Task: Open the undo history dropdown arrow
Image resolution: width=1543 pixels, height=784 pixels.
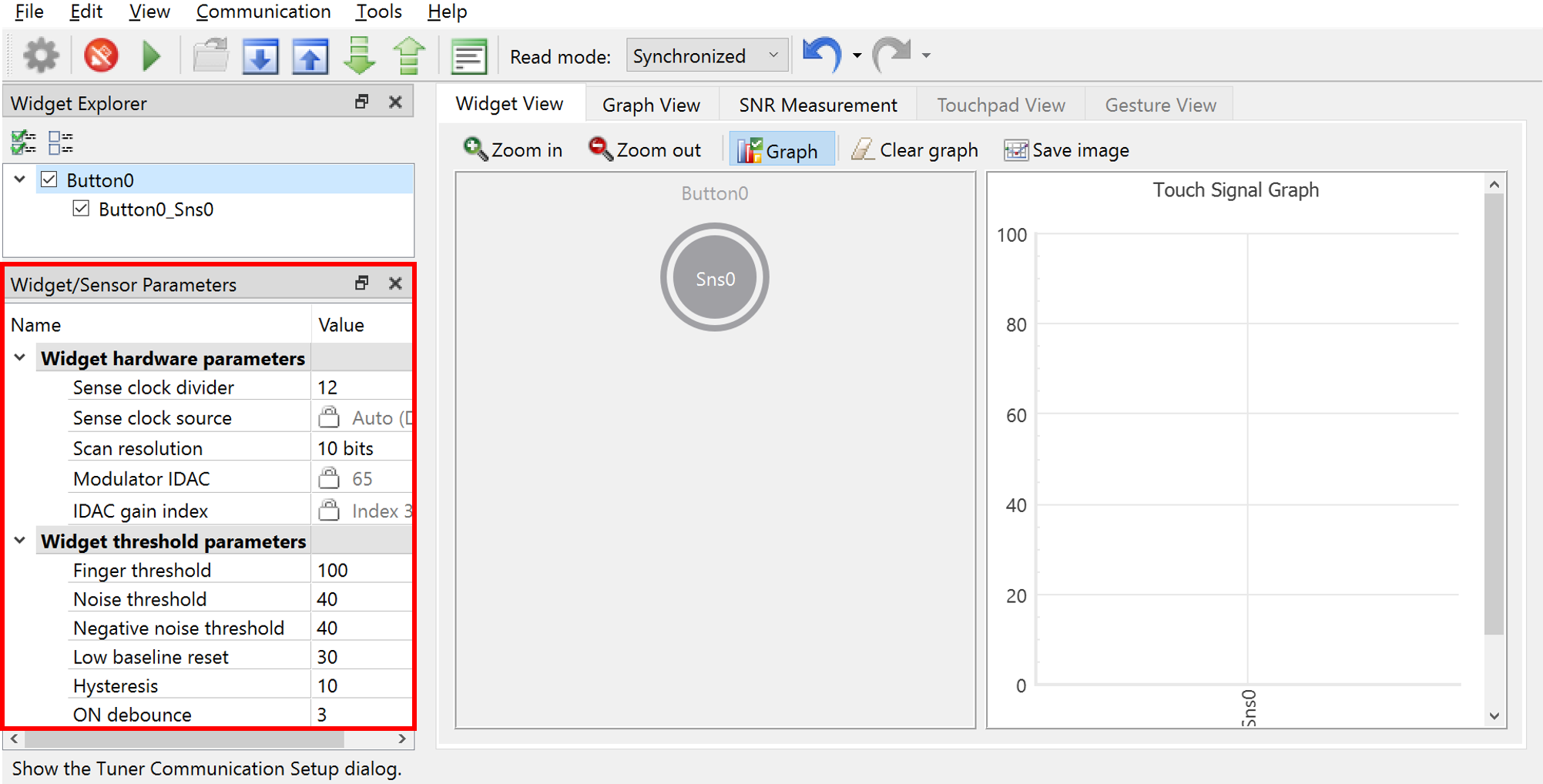Action: pyautogui.click(x=857, y=55)
